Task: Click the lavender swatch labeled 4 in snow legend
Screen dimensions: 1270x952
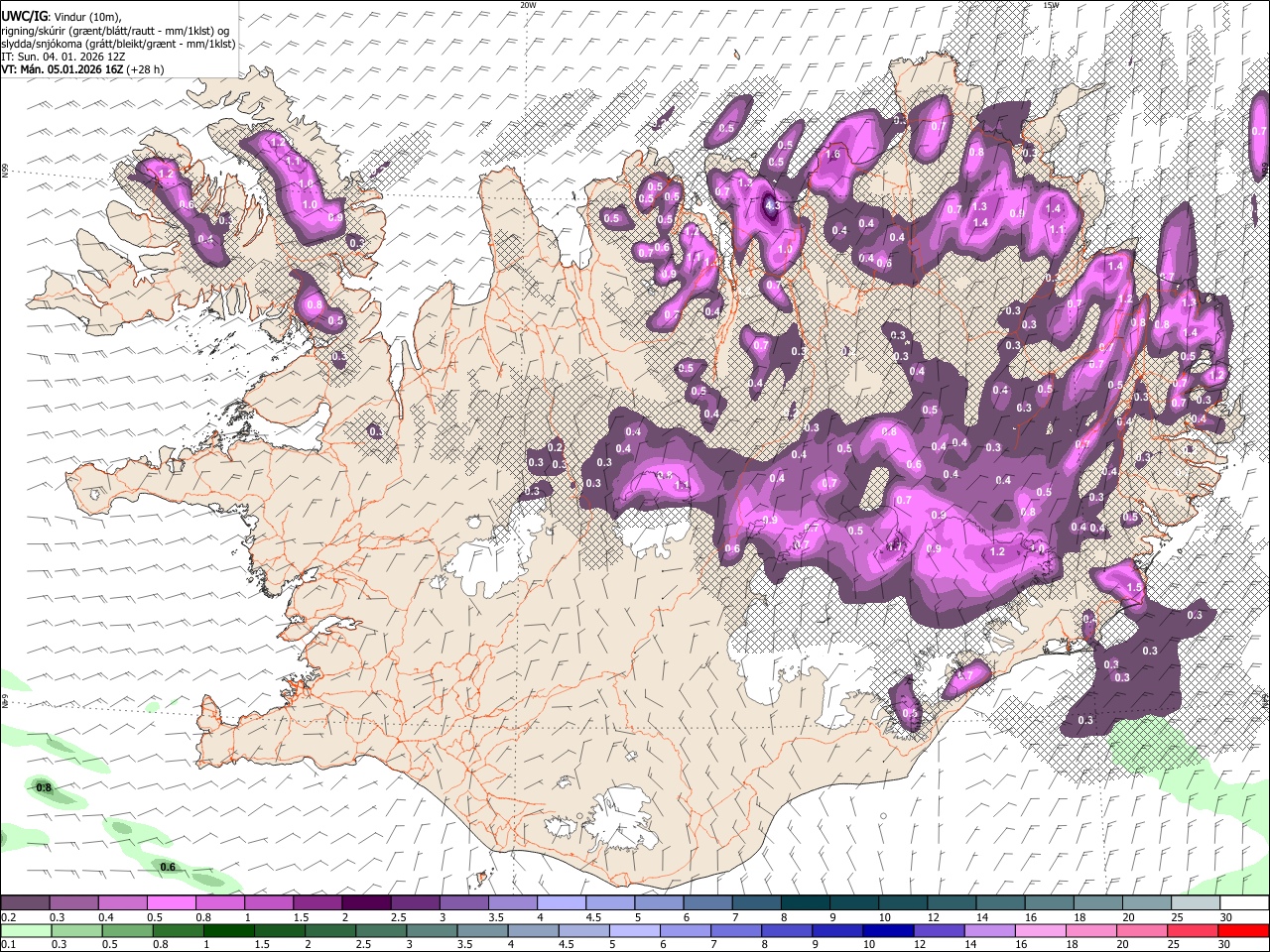Action: click(x=561, y=903)
